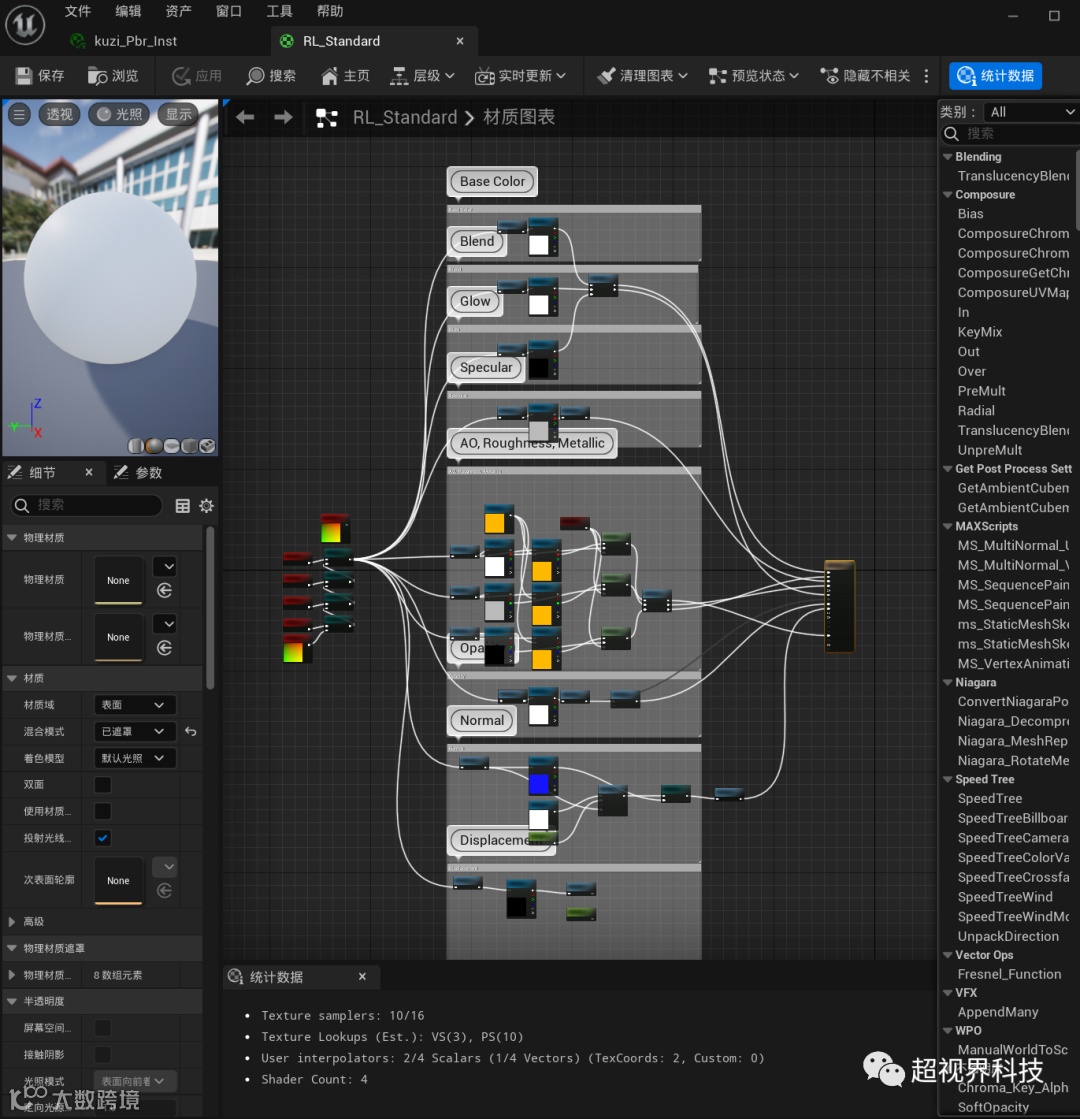
Task: Open the 混合模式 blend mode dropdown
Action: click(134, 731)
